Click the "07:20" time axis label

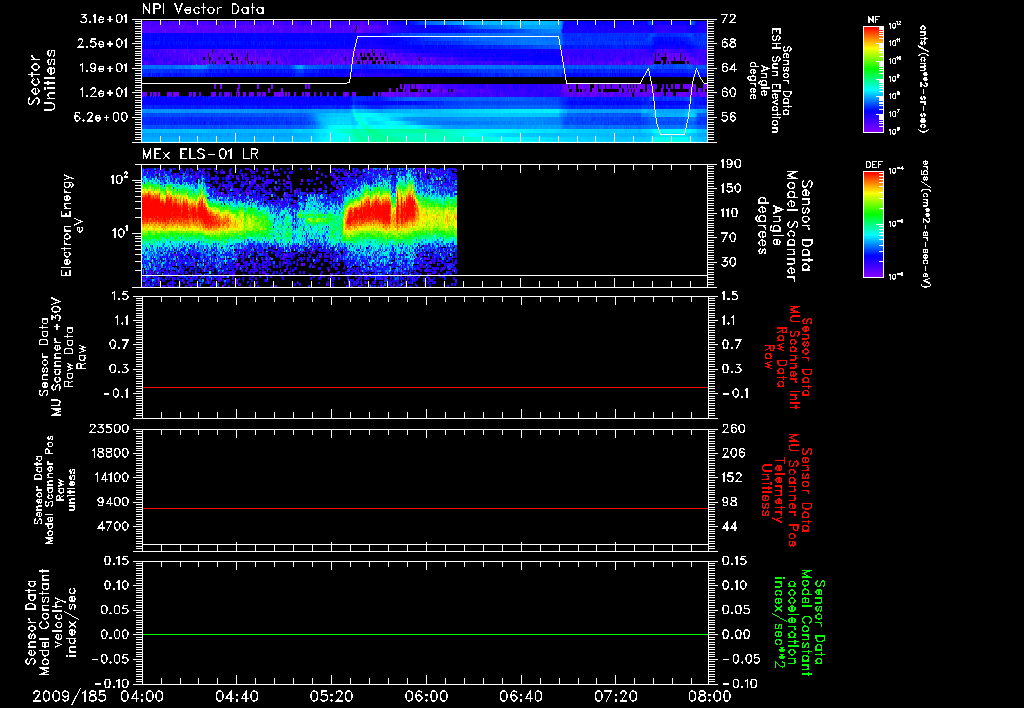coord(616,696)
